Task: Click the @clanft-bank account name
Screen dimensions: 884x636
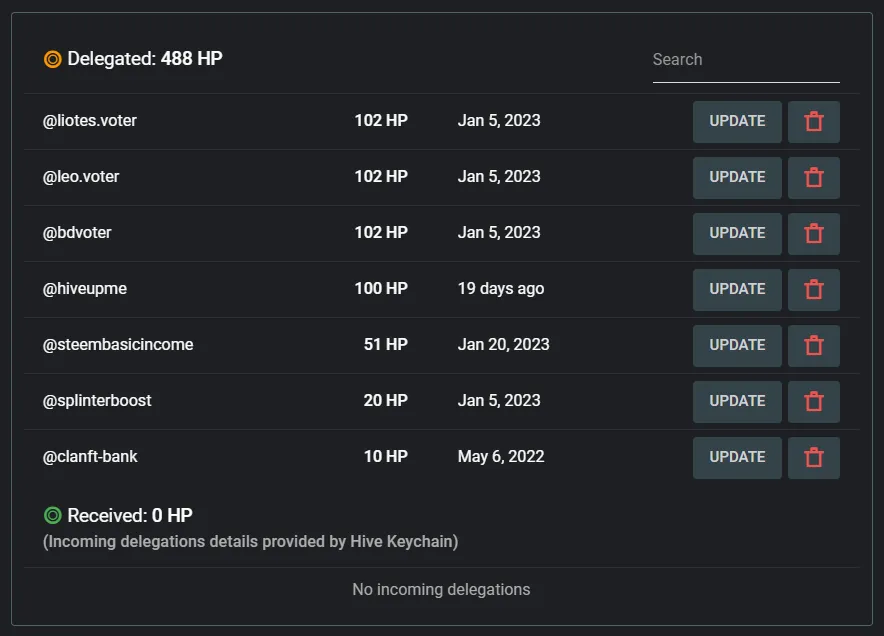Action: point(90,457)
